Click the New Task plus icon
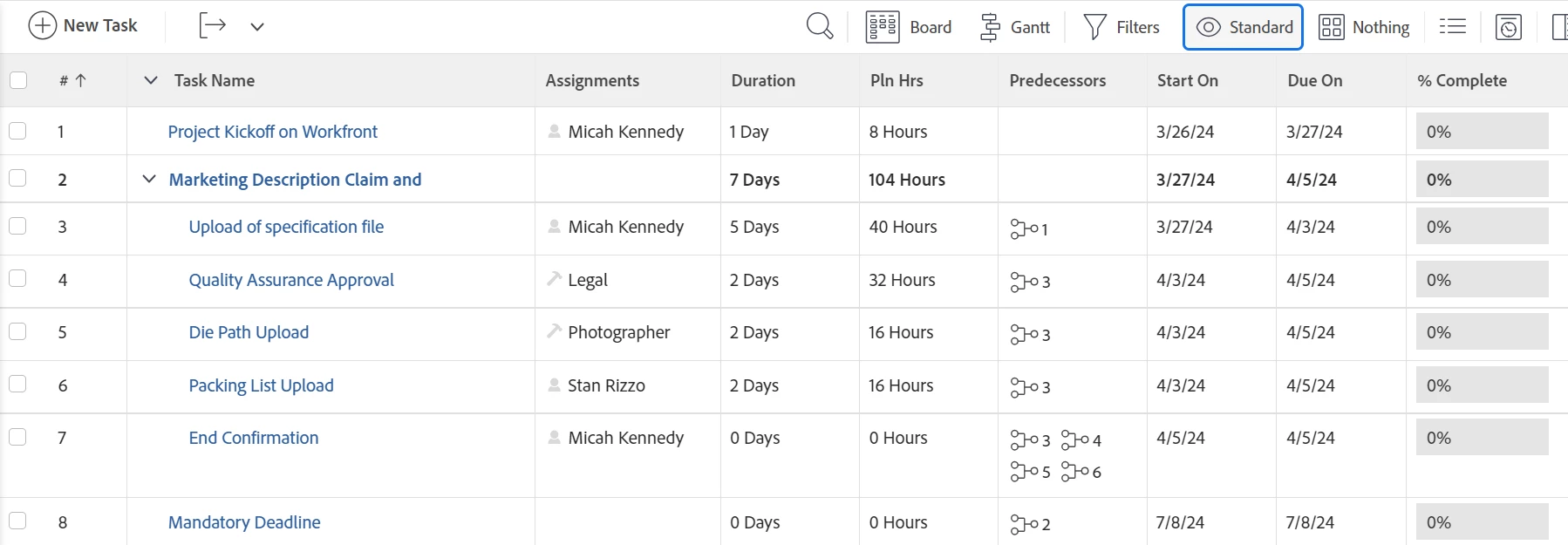1568x545 pixels. [x=42, y=25]
